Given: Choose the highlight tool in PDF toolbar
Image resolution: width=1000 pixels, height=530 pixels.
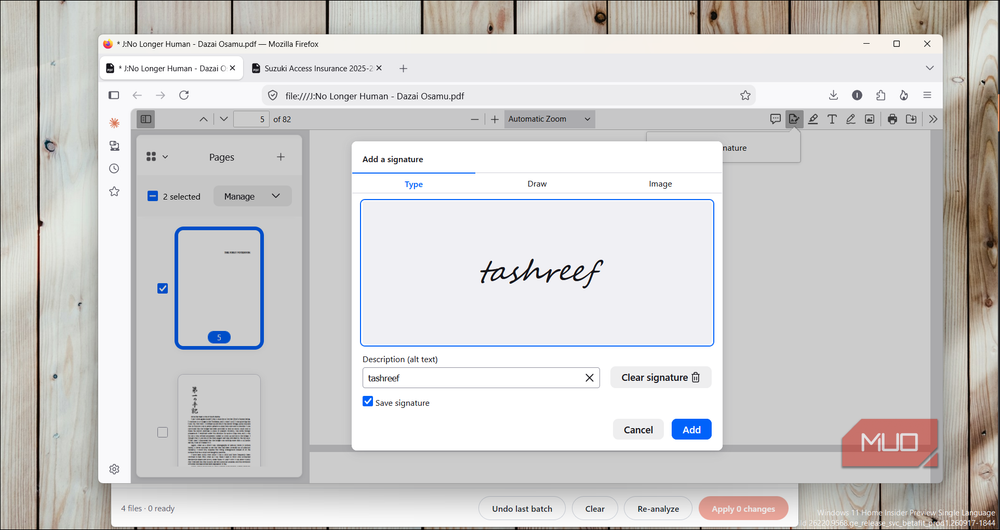Looking at the screenshot, I should (x=813, y=119).
